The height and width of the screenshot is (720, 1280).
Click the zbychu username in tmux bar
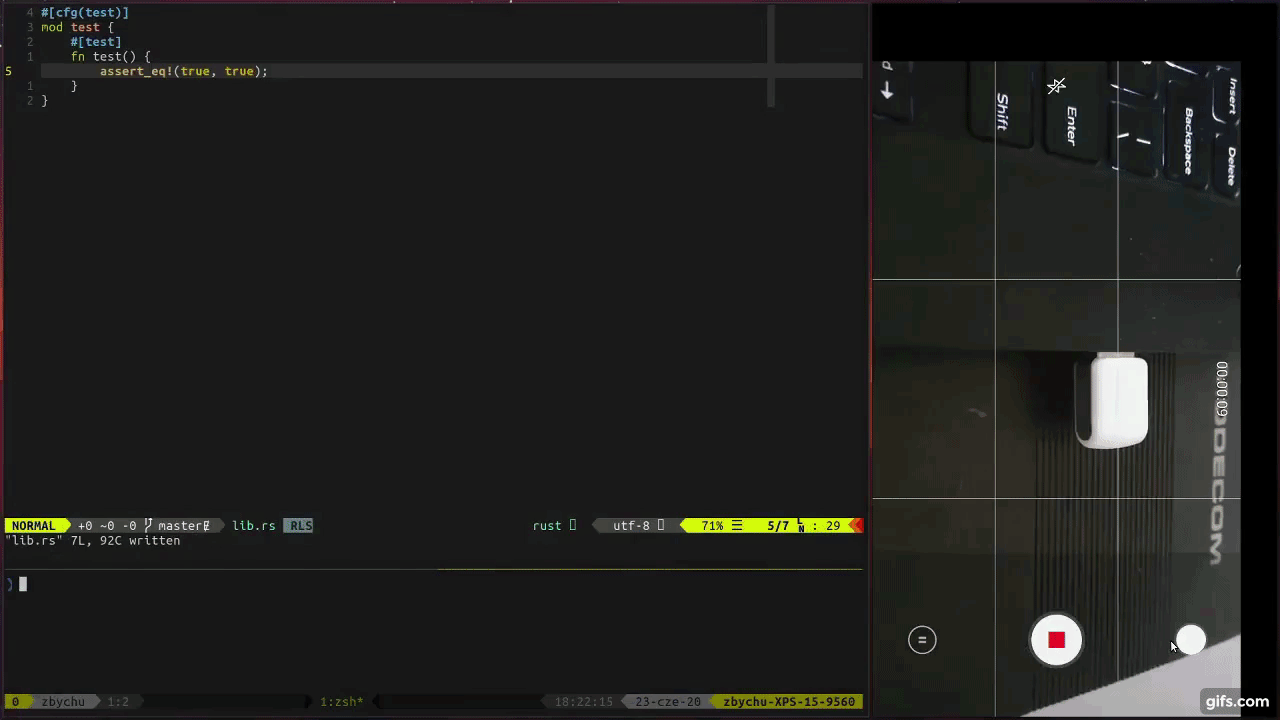point(63,701)
